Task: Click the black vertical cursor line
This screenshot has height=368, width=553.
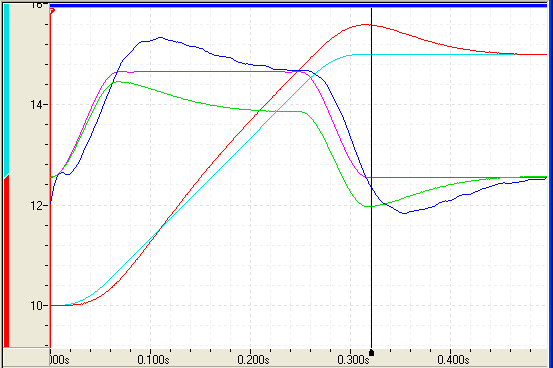Action: point(371,176)
